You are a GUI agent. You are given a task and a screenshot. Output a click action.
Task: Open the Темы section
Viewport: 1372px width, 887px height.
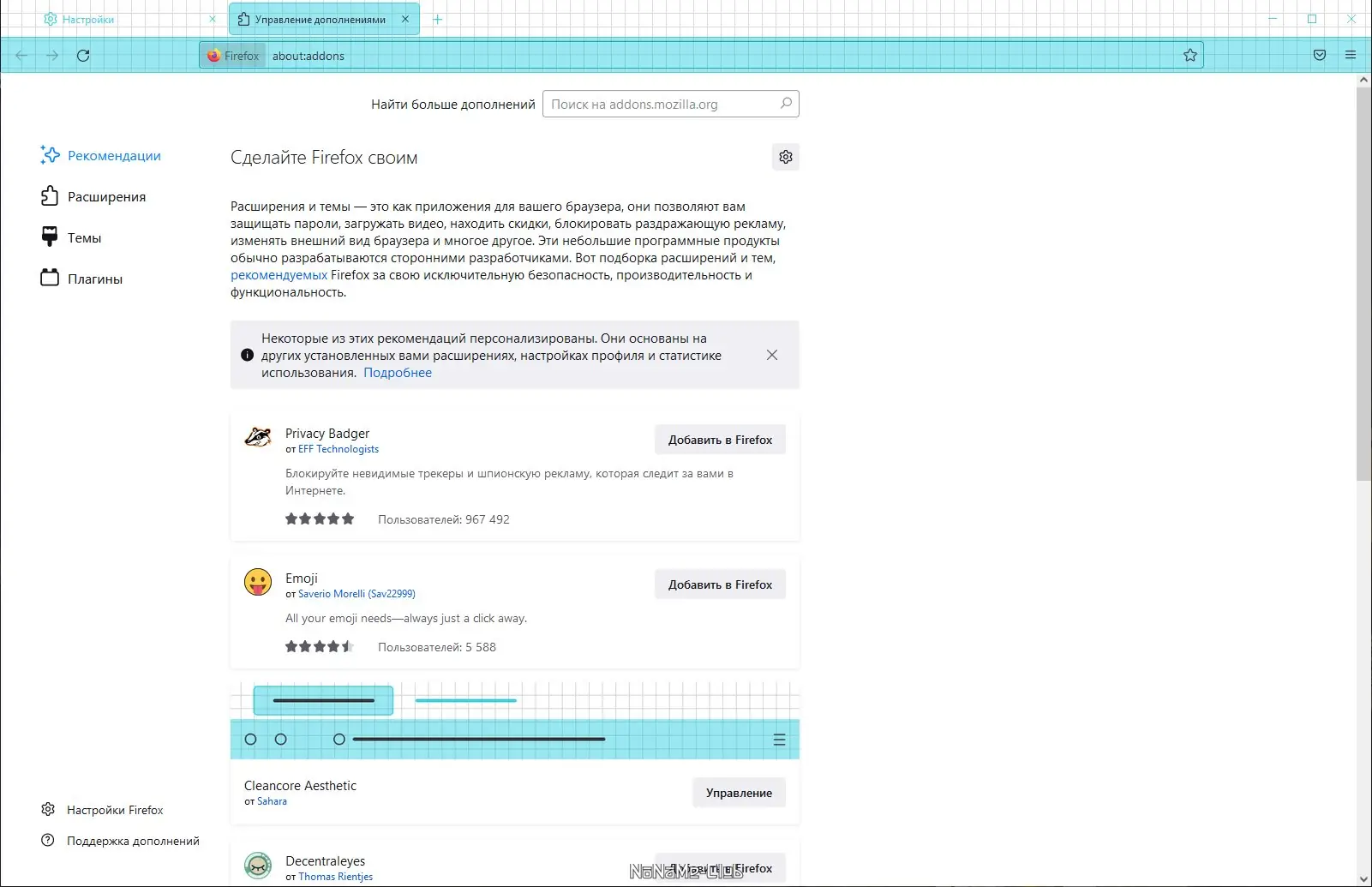coord(71,237)
